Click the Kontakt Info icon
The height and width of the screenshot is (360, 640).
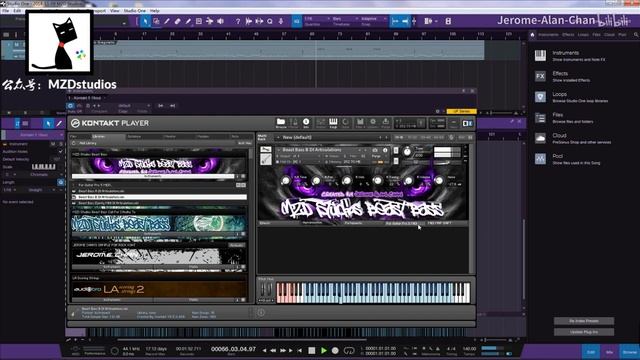306,123
